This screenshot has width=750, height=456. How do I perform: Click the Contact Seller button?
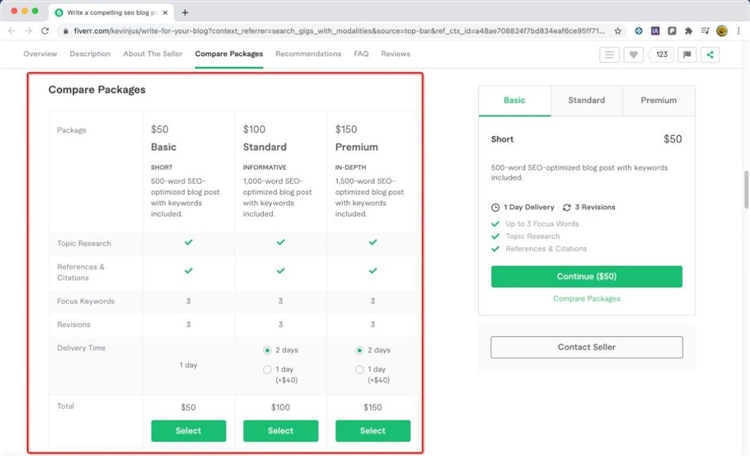coord(586,347)
